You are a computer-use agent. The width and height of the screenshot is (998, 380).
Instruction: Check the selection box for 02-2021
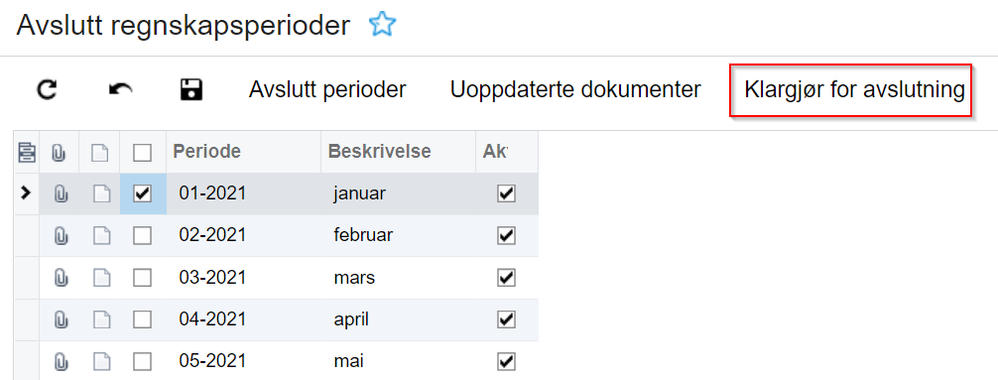(x=143, y=236)
